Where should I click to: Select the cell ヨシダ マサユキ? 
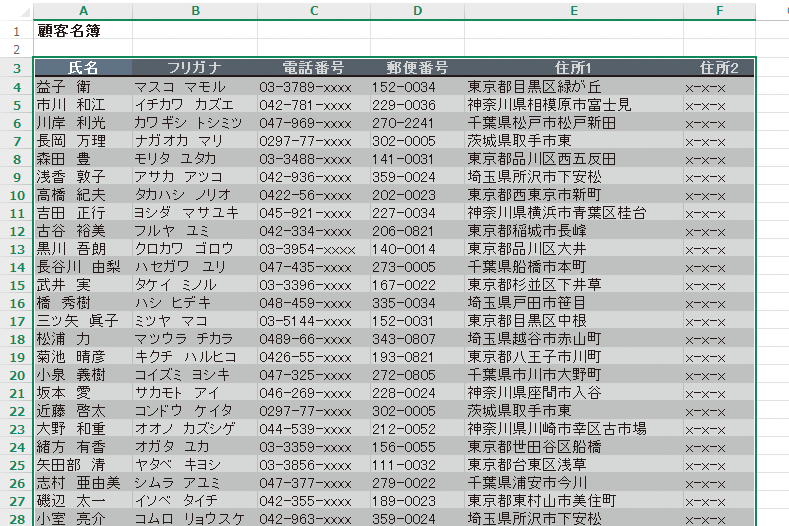pos(195,213)
